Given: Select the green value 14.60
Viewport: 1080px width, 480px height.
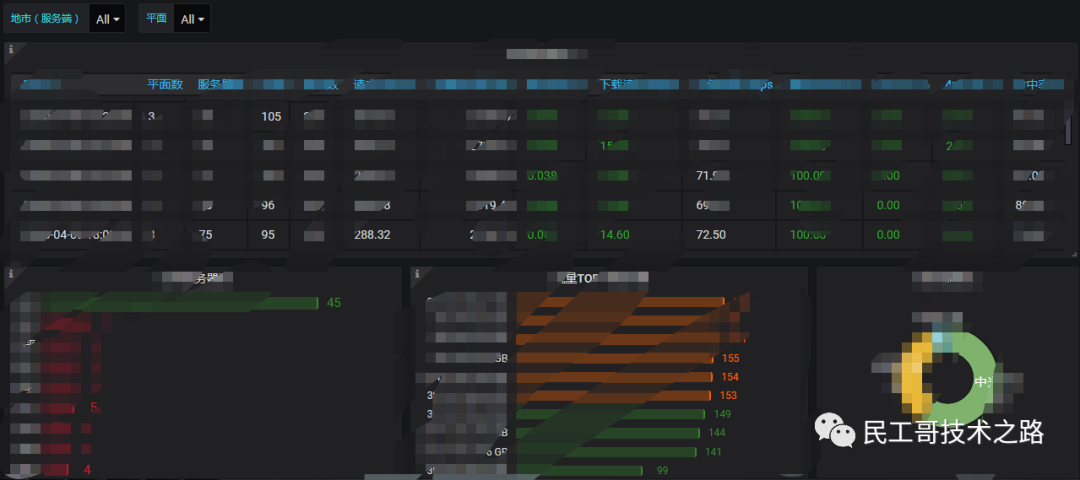Looking at the screenshot, I should (x=612, y=235).
